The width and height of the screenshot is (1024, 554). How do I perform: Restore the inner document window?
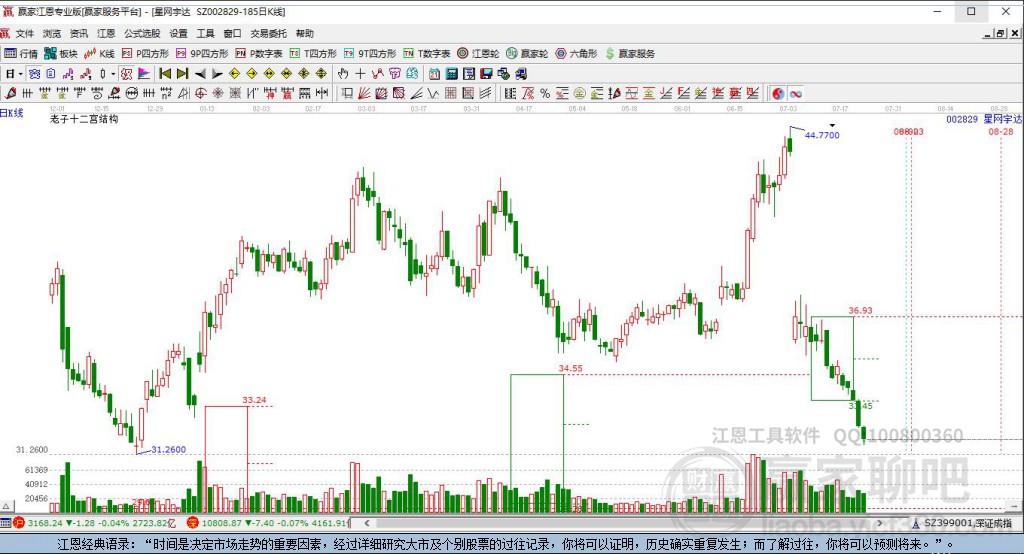click(x=1000, y=33)
